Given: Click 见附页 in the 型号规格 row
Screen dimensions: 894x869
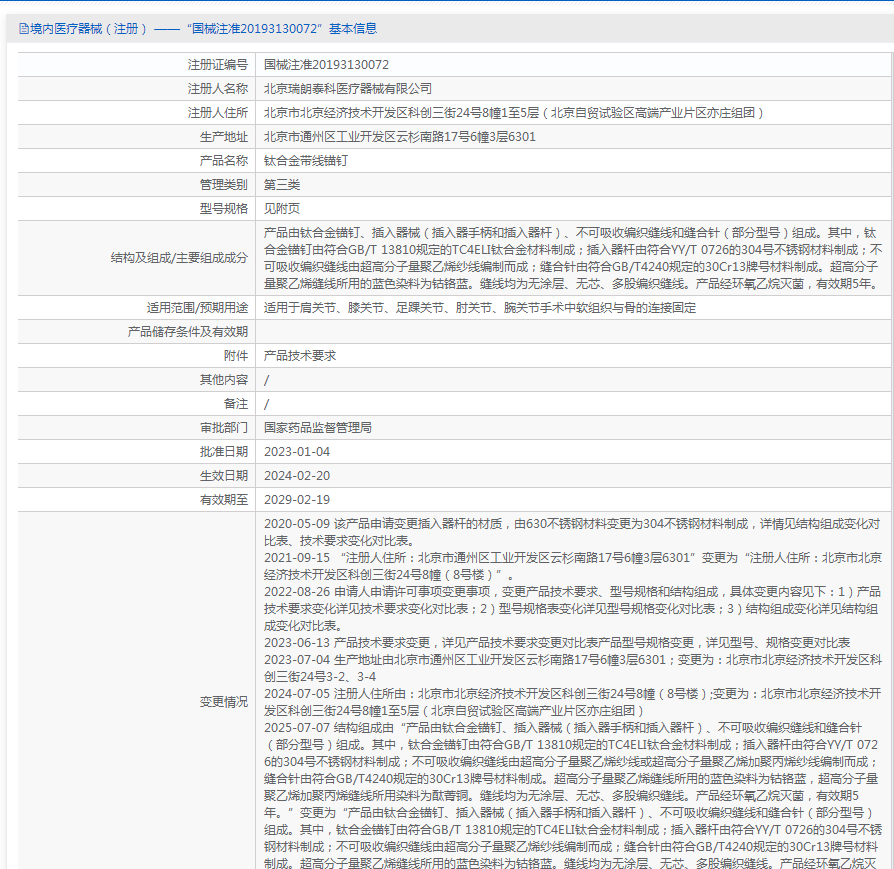Looking at the screenshot, I should 282,209.
